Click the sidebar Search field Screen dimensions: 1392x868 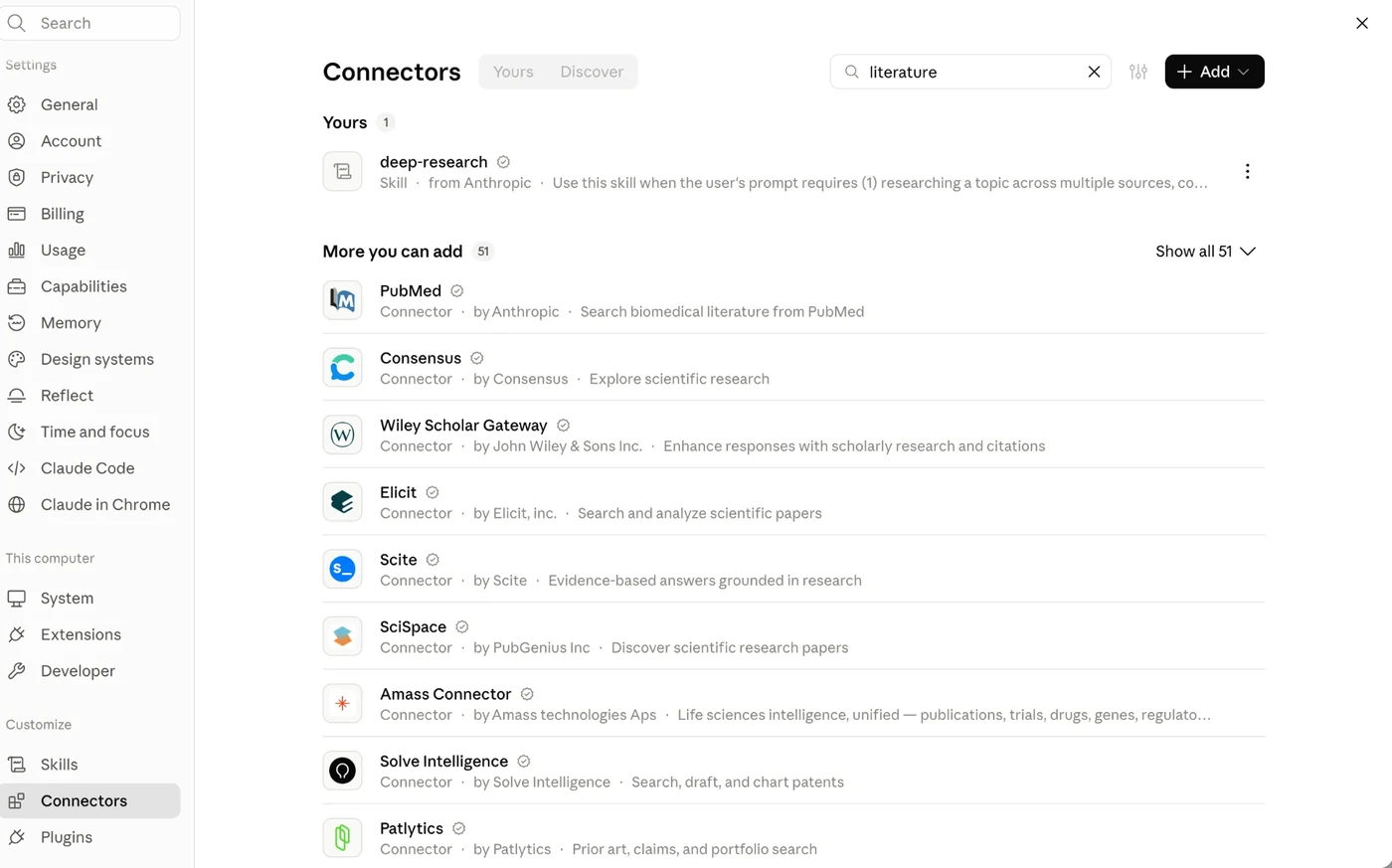click(90, 23)
